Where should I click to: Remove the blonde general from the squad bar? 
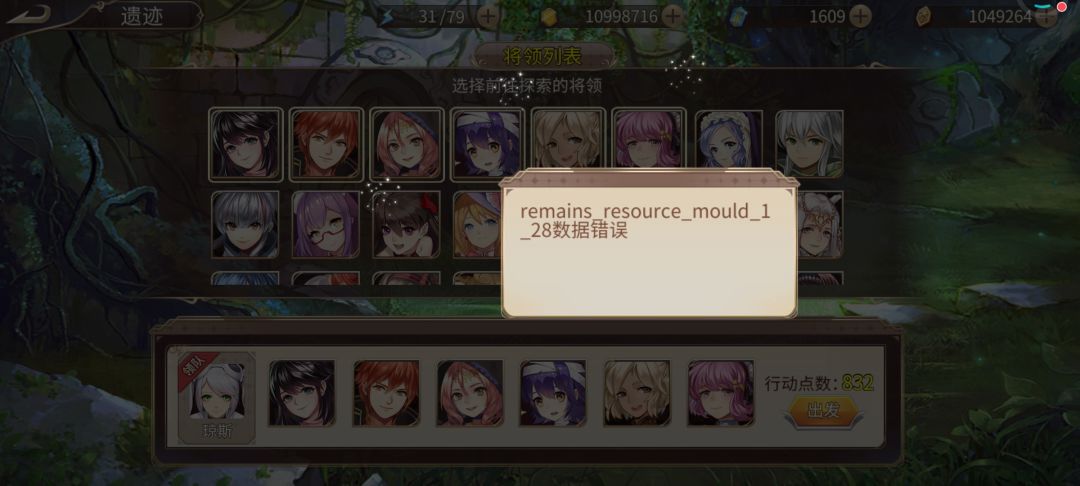pyautogui.click(x=637, y=393)
